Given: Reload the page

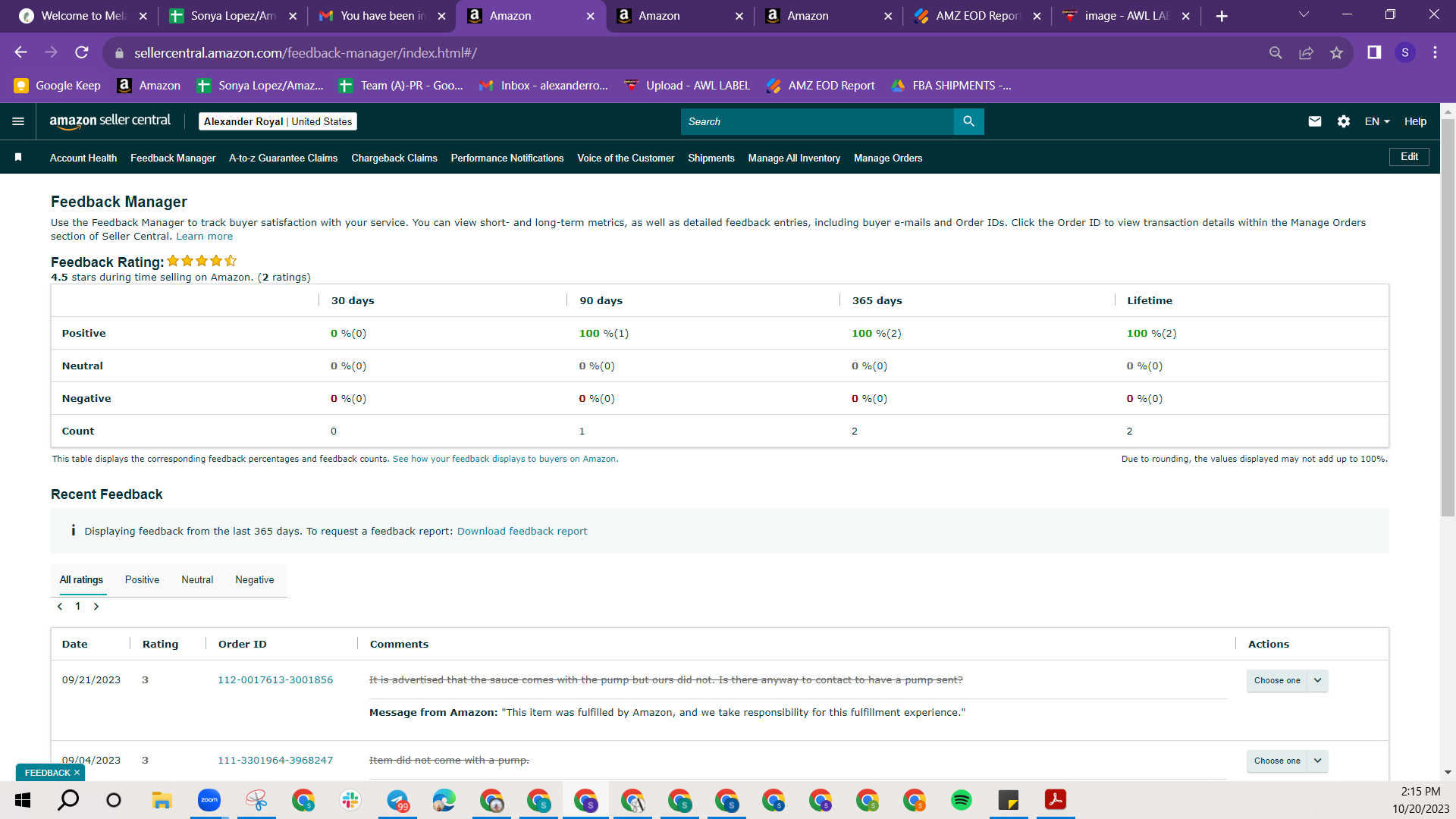Looking at the screenshot, I should (x=82, y=52).
